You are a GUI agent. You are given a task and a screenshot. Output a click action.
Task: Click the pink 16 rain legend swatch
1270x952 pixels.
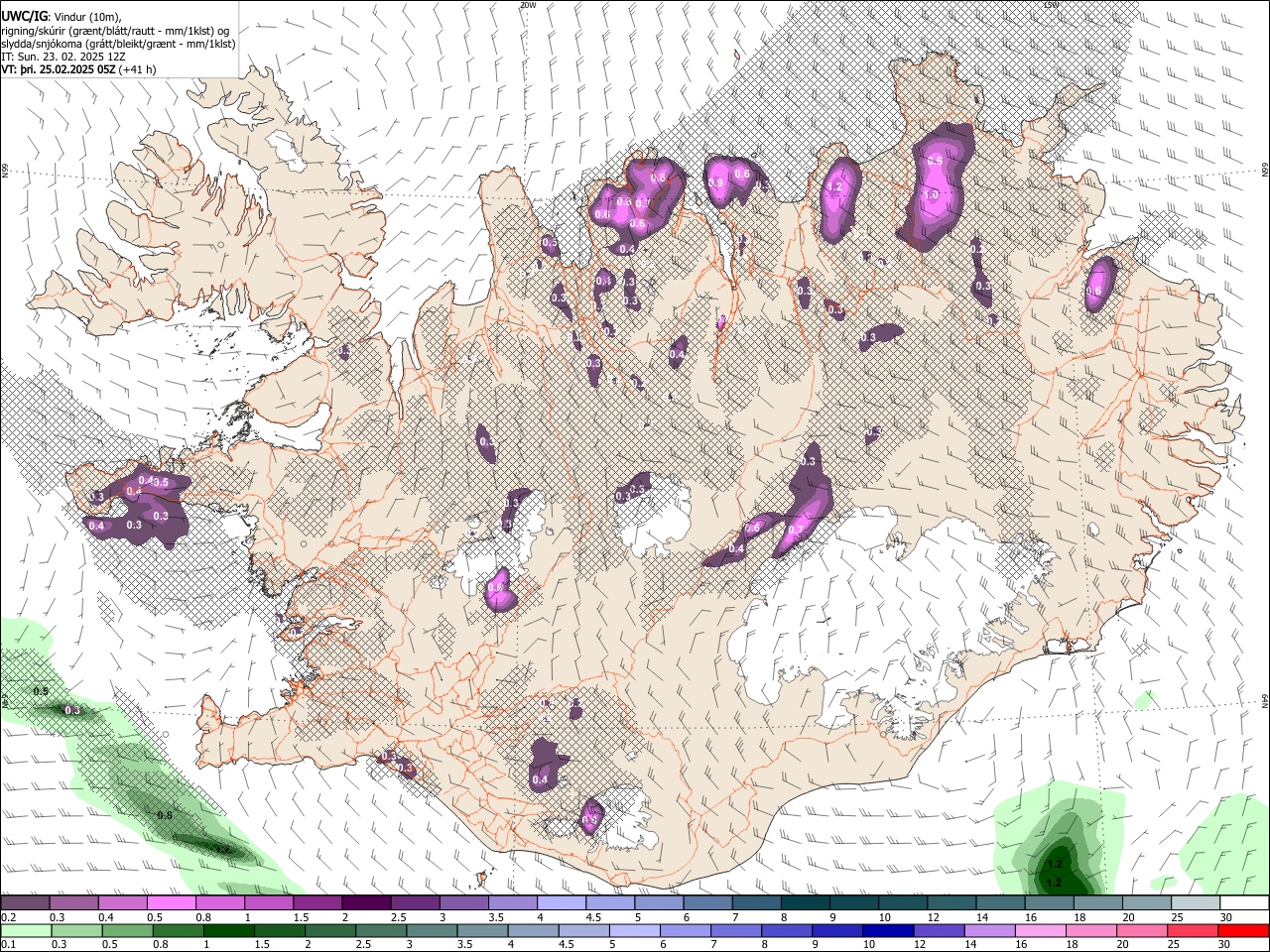tap(1039, 931)
